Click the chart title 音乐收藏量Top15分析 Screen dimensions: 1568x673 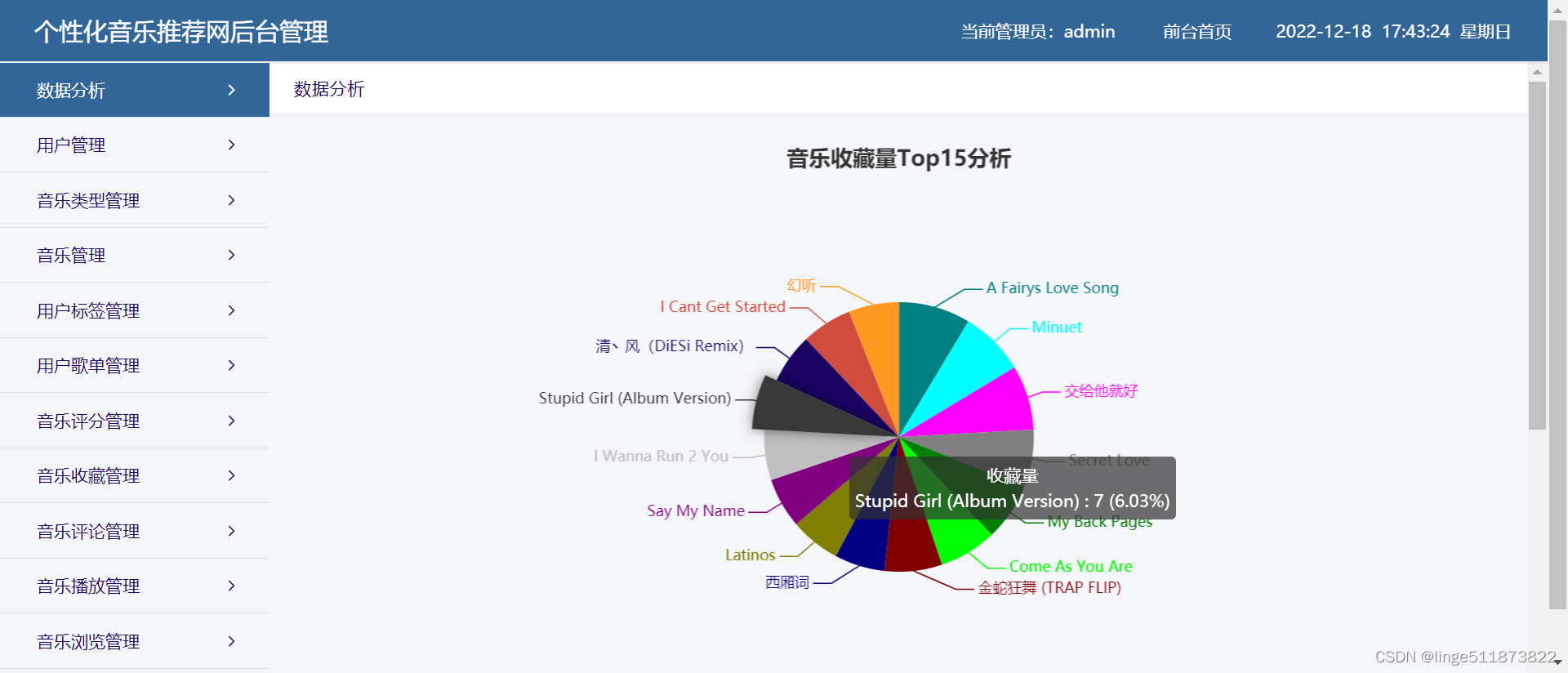pos(898,158)
